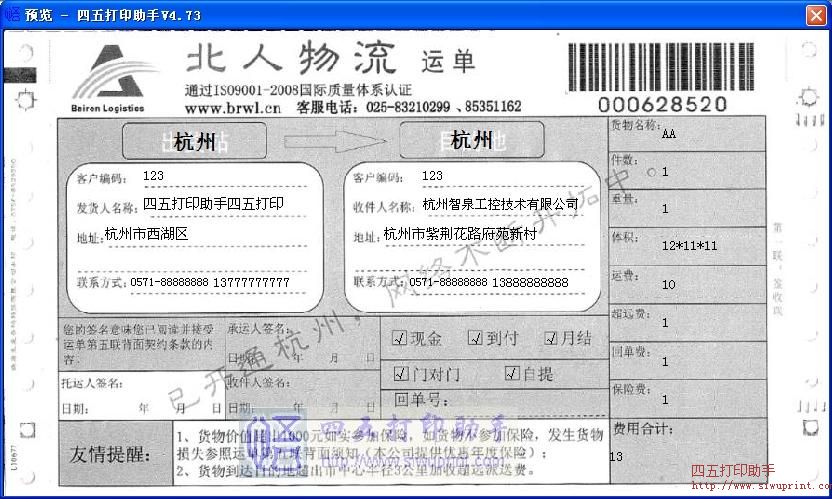Open the siwuprint.com link at bottom right
Viewport: 832px width, 499px height.
[x=761, y=485]
